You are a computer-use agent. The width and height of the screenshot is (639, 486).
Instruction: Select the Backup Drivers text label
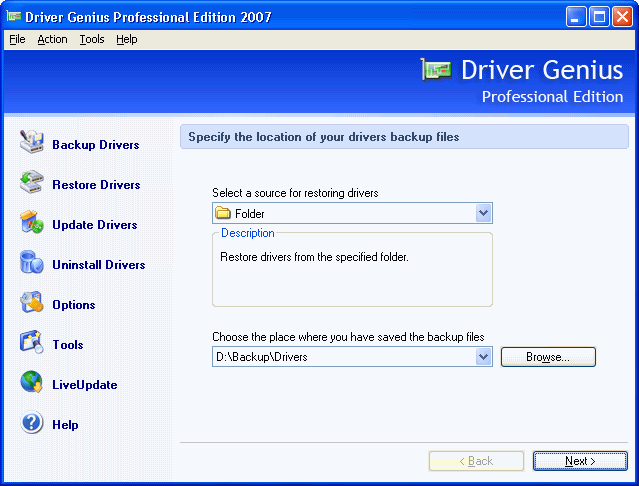(x=96, y=145)
